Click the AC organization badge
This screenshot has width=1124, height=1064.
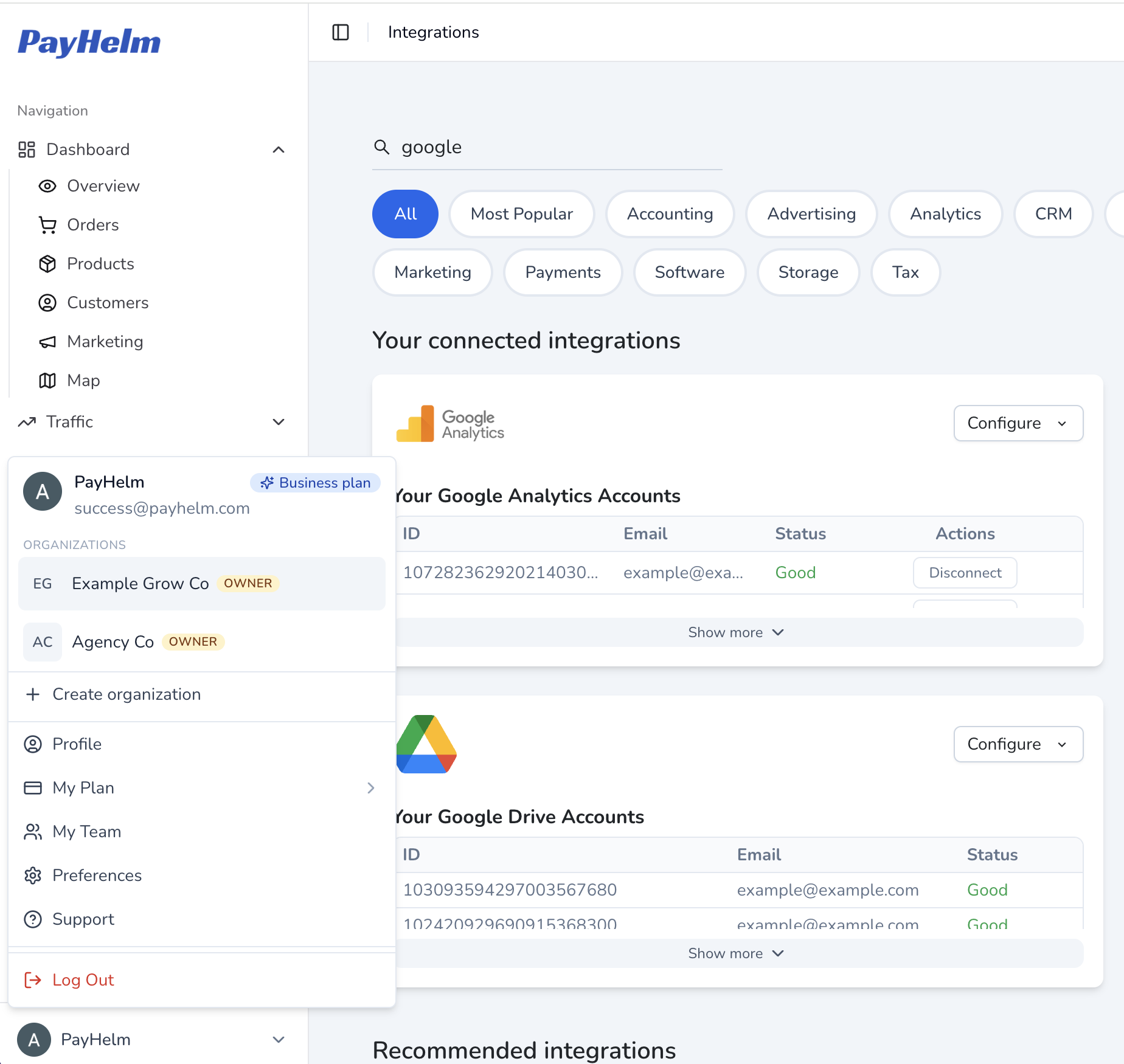pyautogui.click(x=43, y=642)
